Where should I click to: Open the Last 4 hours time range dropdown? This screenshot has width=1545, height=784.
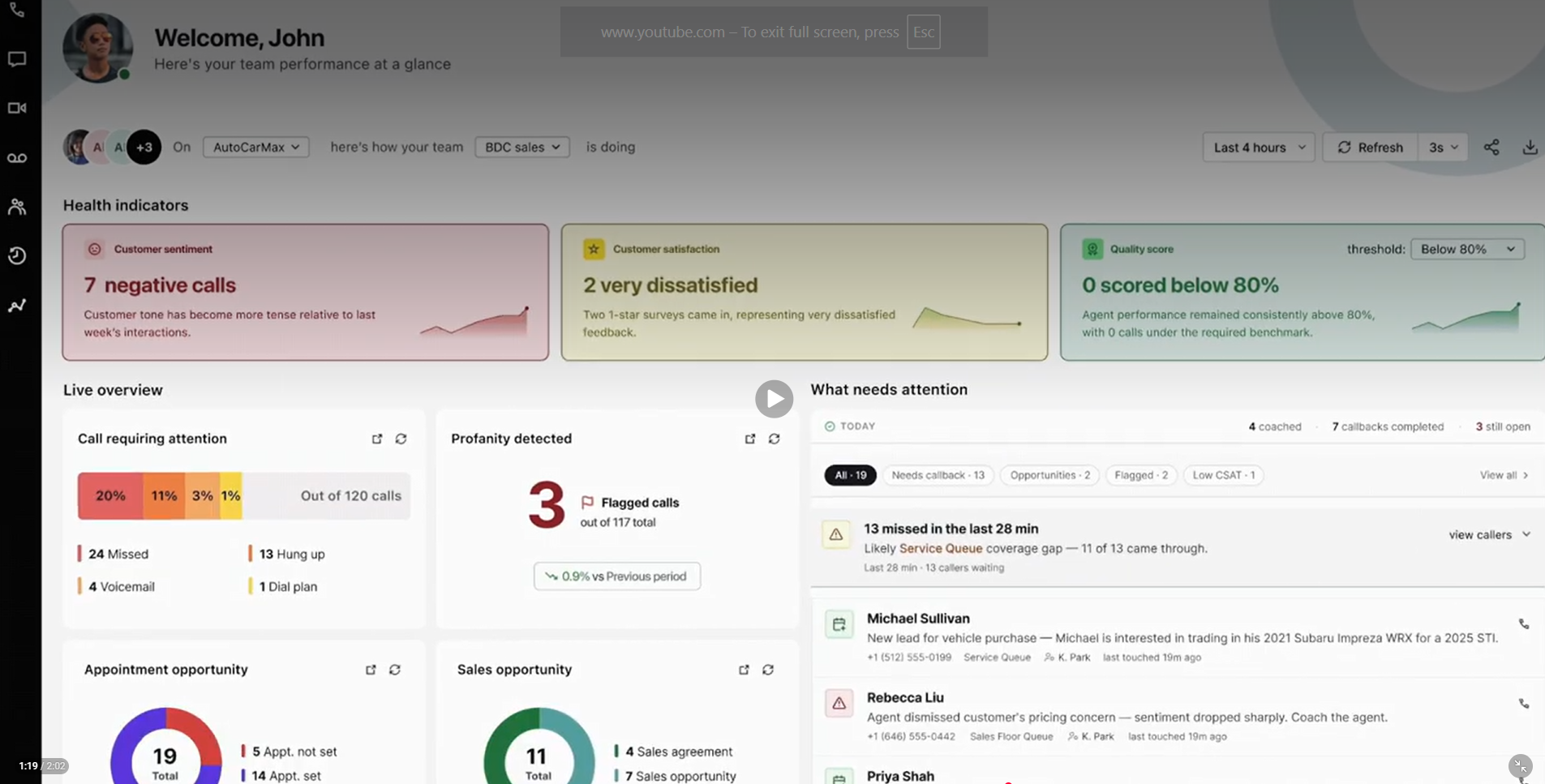click(1258, 147)
